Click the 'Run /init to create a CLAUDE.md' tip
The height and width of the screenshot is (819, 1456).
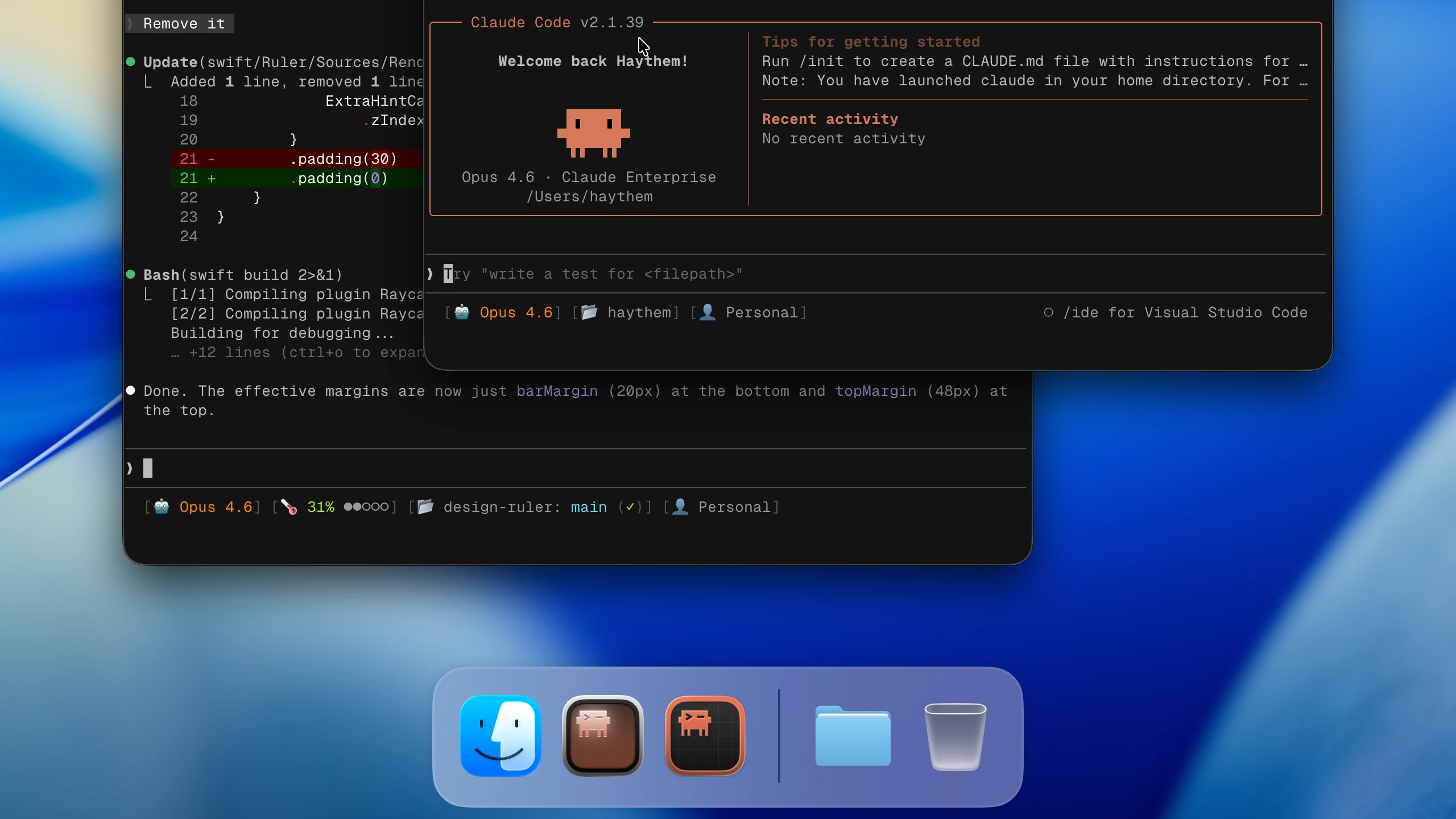pos(1035,61)
